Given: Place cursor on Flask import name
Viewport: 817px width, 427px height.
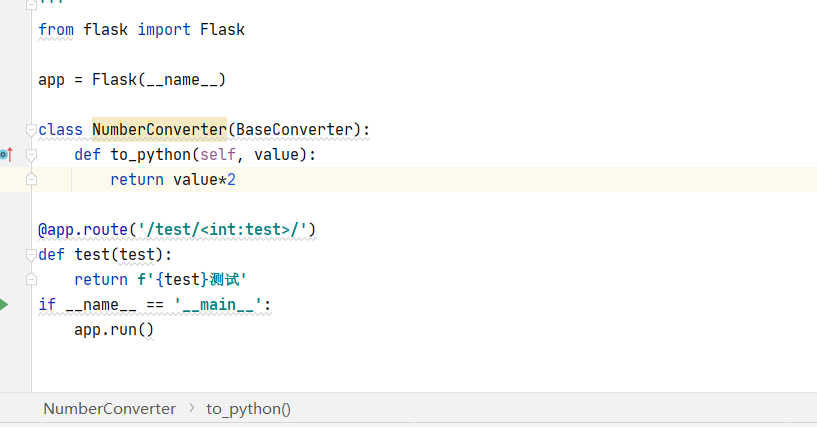Looking at the screenshot, I should click(222, 30).
